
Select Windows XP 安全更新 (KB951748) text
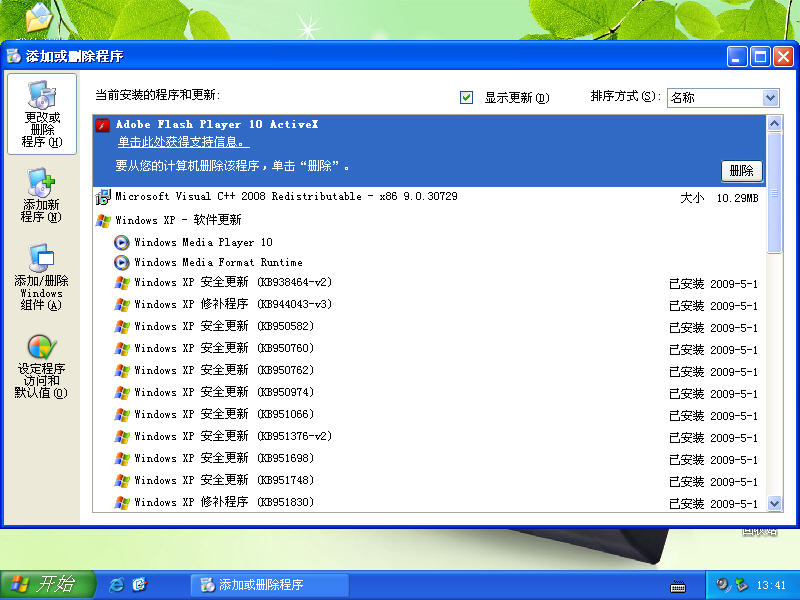[x=224, y=481]
